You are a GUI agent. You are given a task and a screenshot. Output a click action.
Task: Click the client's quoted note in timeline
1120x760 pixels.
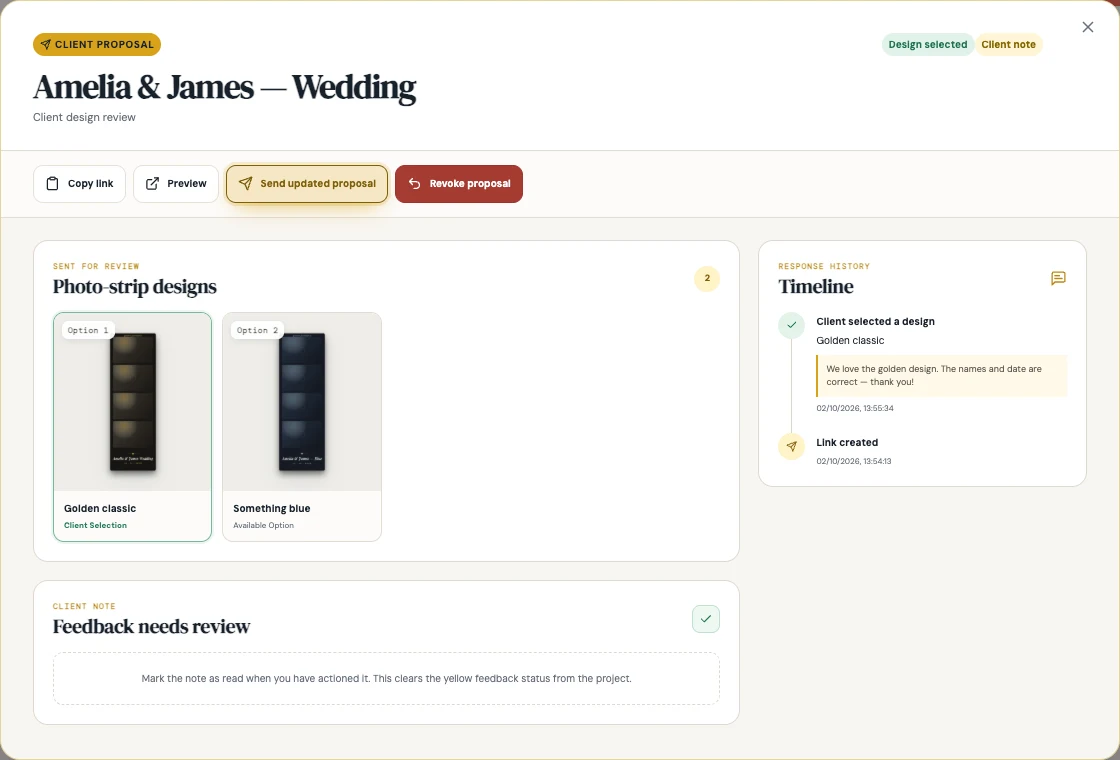941,376
